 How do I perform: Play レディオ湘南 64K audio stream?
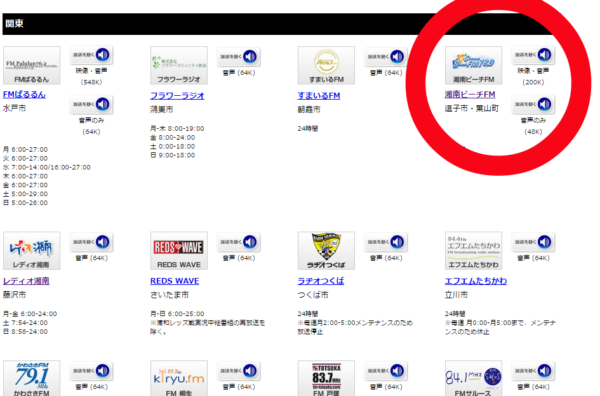tap(91, 242)
